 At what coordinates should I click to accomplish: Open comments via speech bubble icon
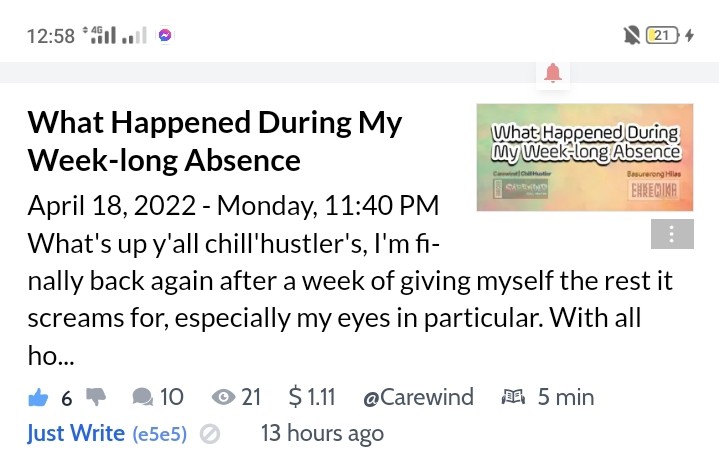pos(143,397)
